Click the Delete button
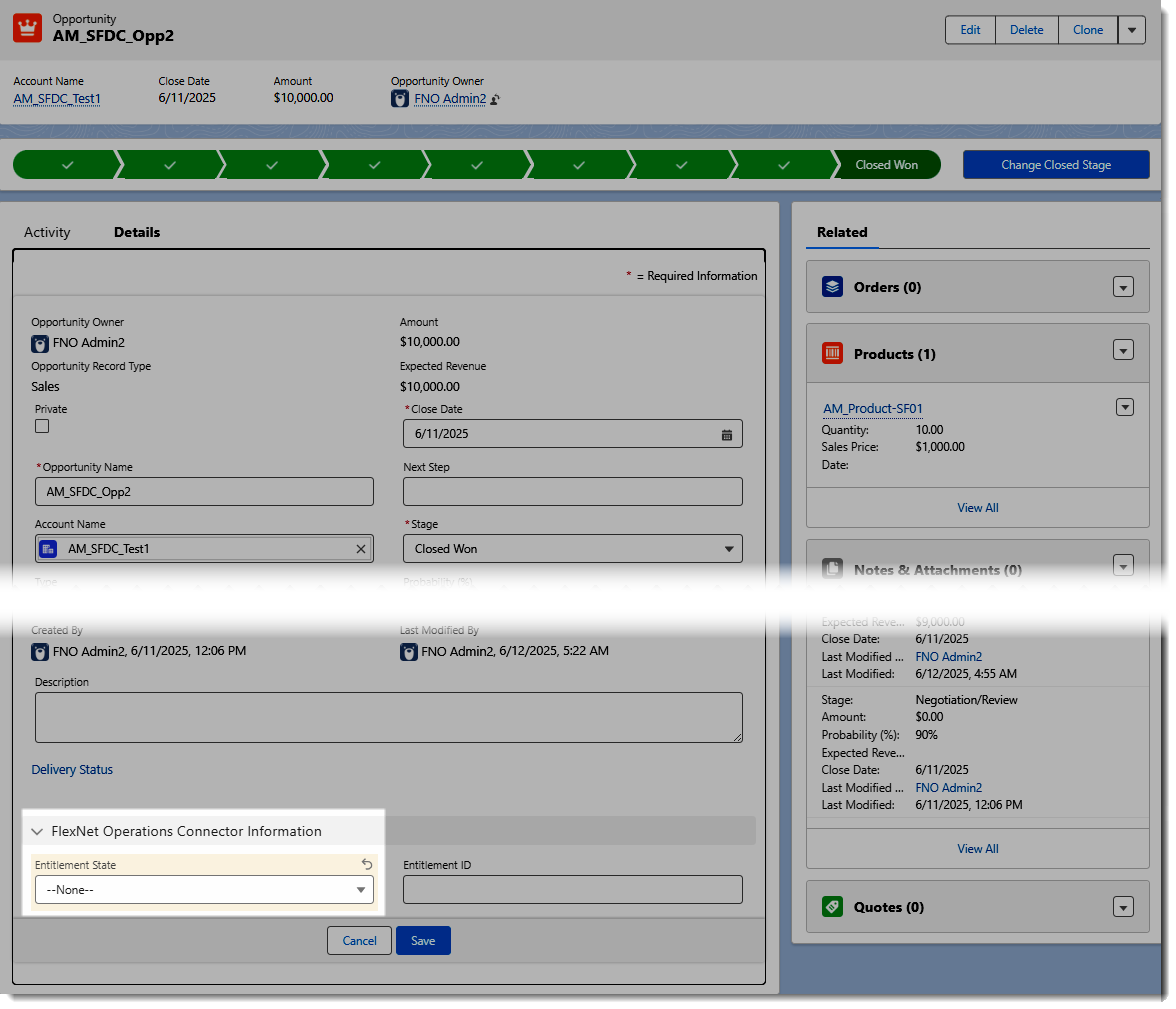The height and width of the screenshot is (1009, 1176). coord(1027,30)
